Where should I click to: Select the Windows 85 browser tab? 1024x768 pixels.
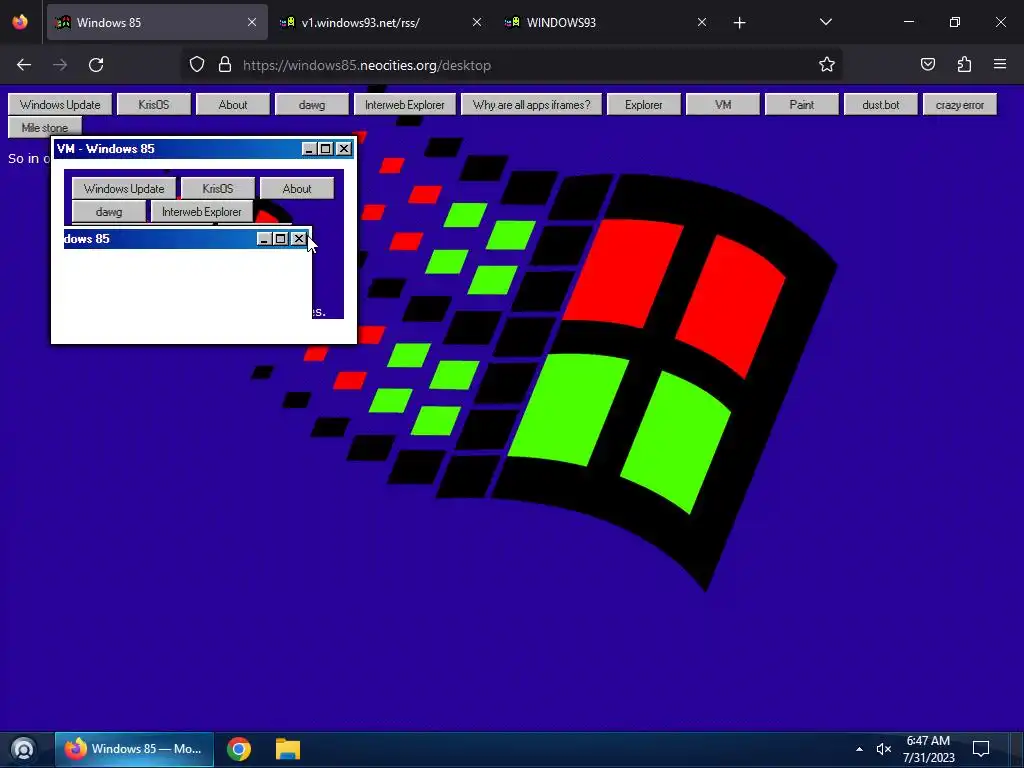[x=157, y=22]
